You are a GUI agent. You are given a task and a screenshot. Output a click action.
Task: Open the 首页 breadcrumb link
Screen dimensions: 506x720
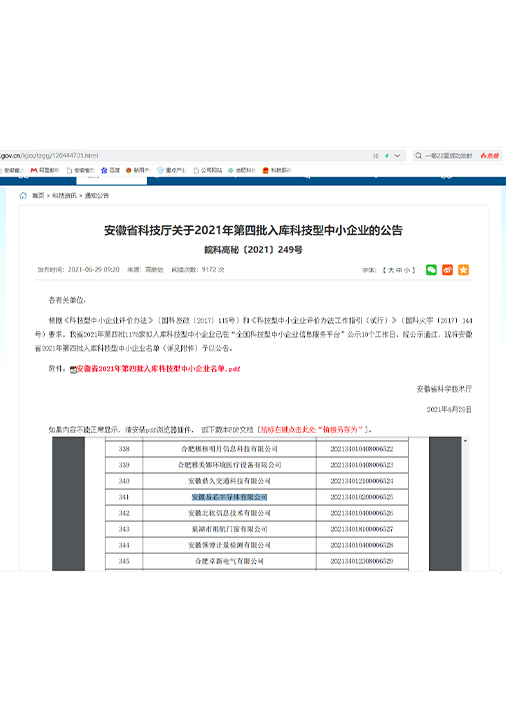tap(38, 196)
